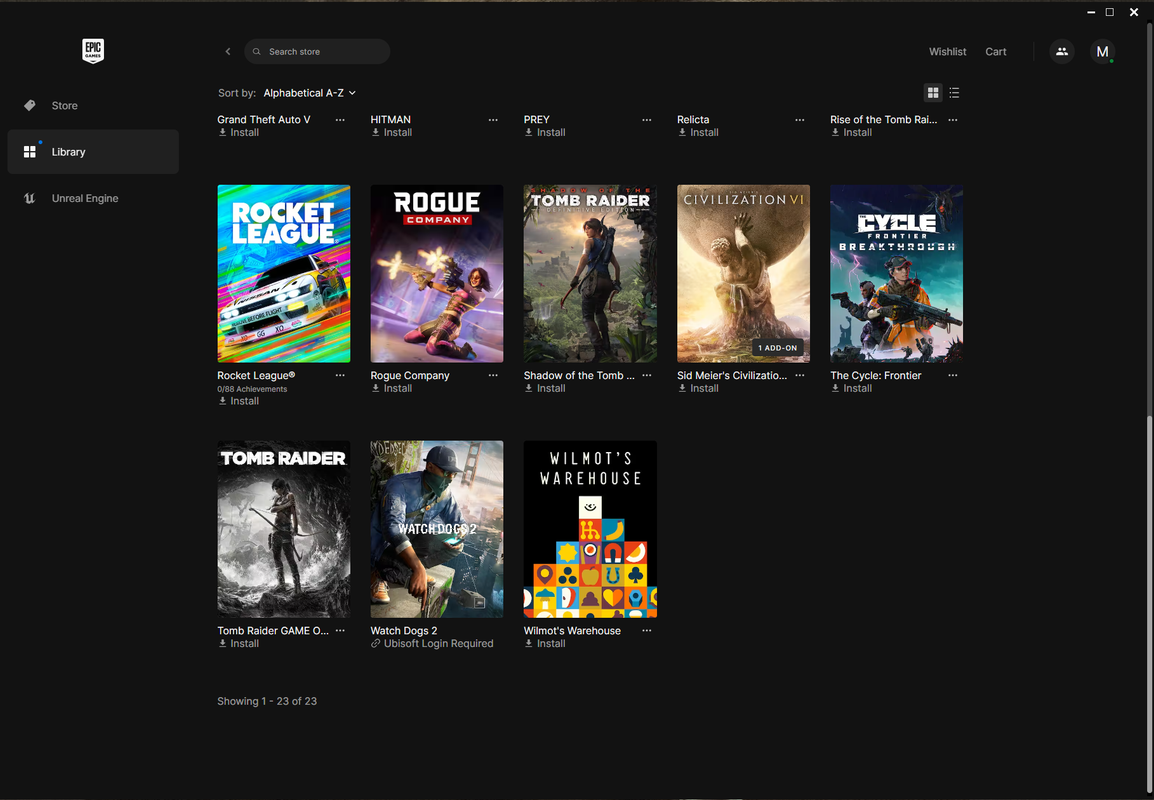Screen dimensions: 1154x800
Task: Open options menu for Wilmot's Warehouse
Action: click(x=646, y=631)
